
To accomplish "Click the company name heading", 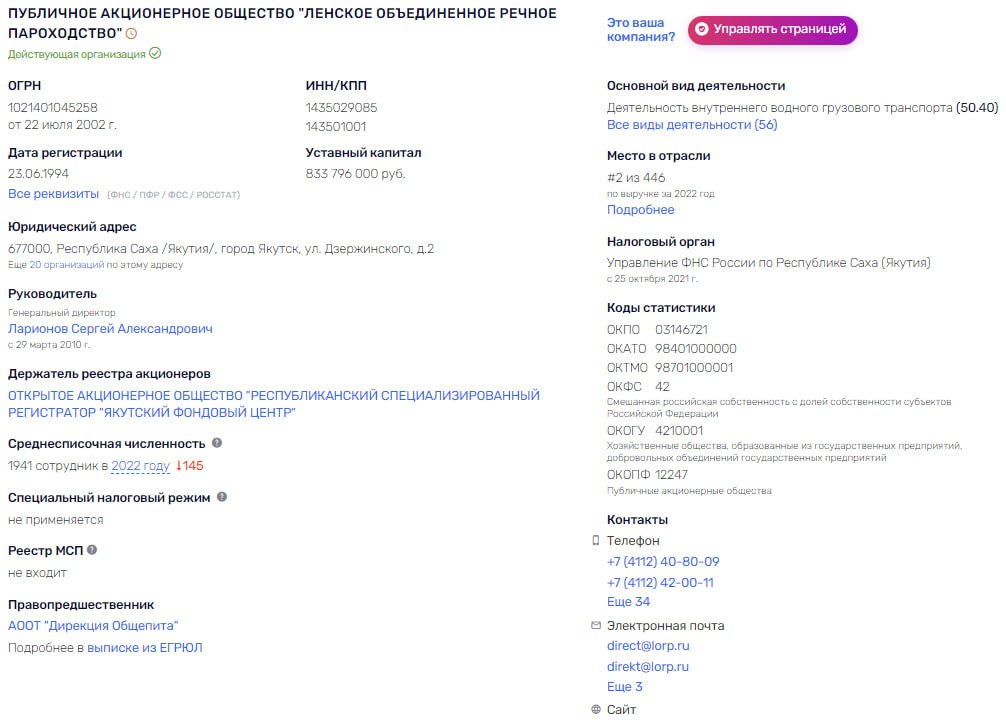I will [282, 23].
